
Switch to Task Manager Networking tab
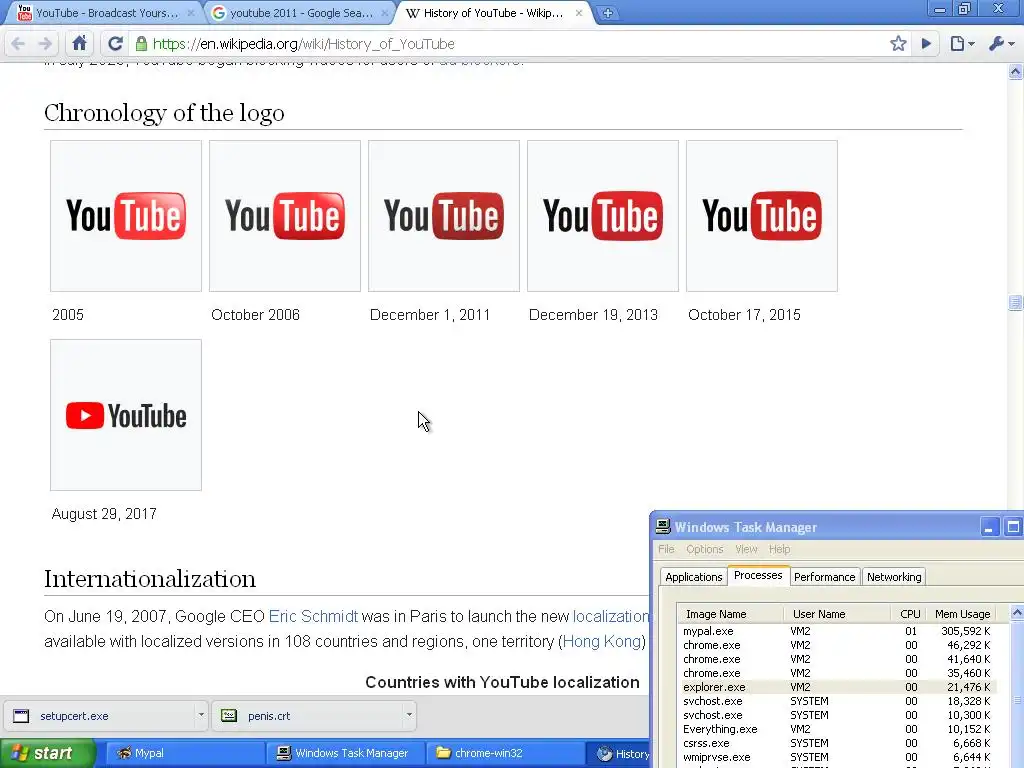tap(894, 577)
